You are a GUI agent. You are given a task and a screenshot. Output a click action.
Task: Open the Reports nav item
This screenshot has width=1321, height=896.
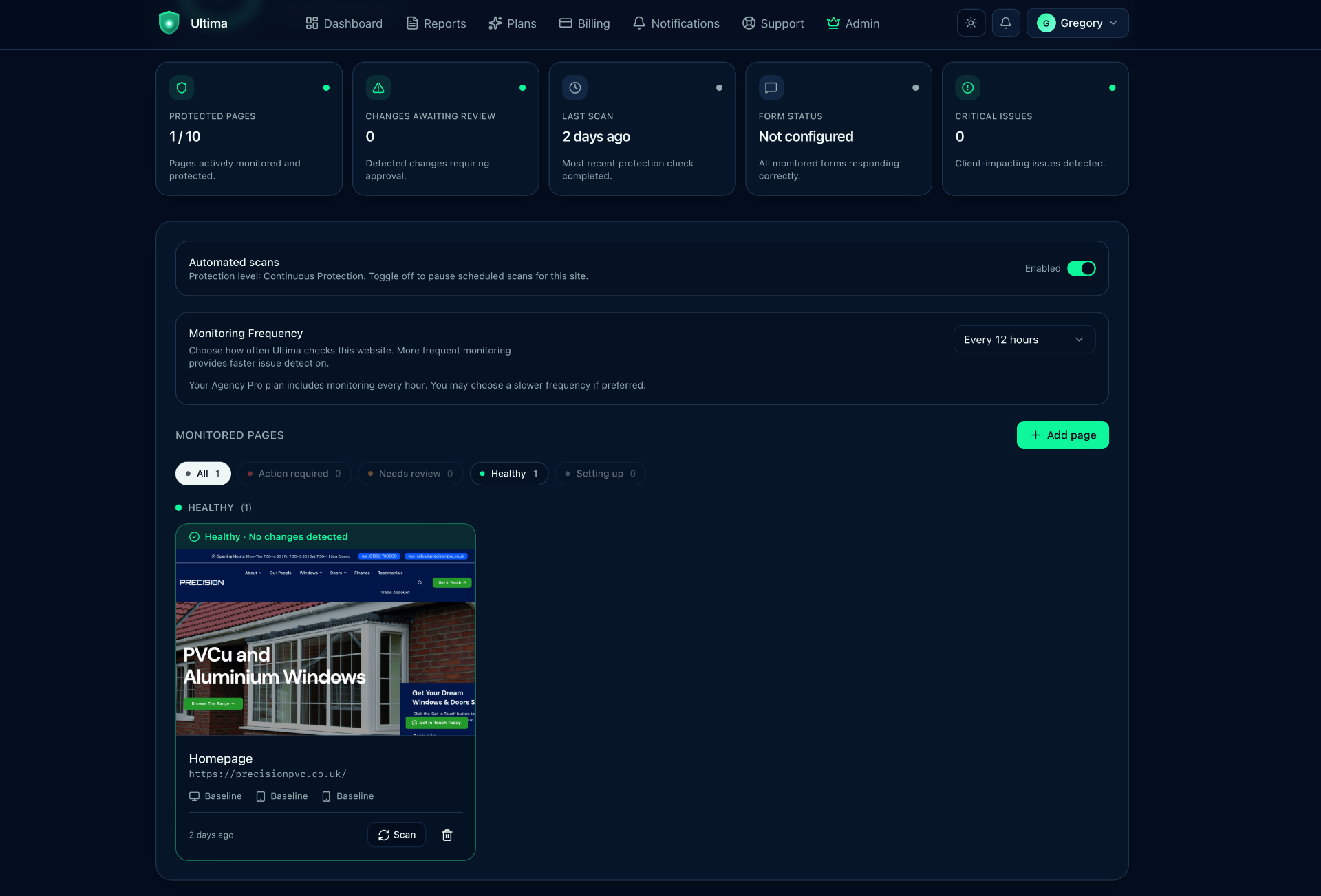436,23
